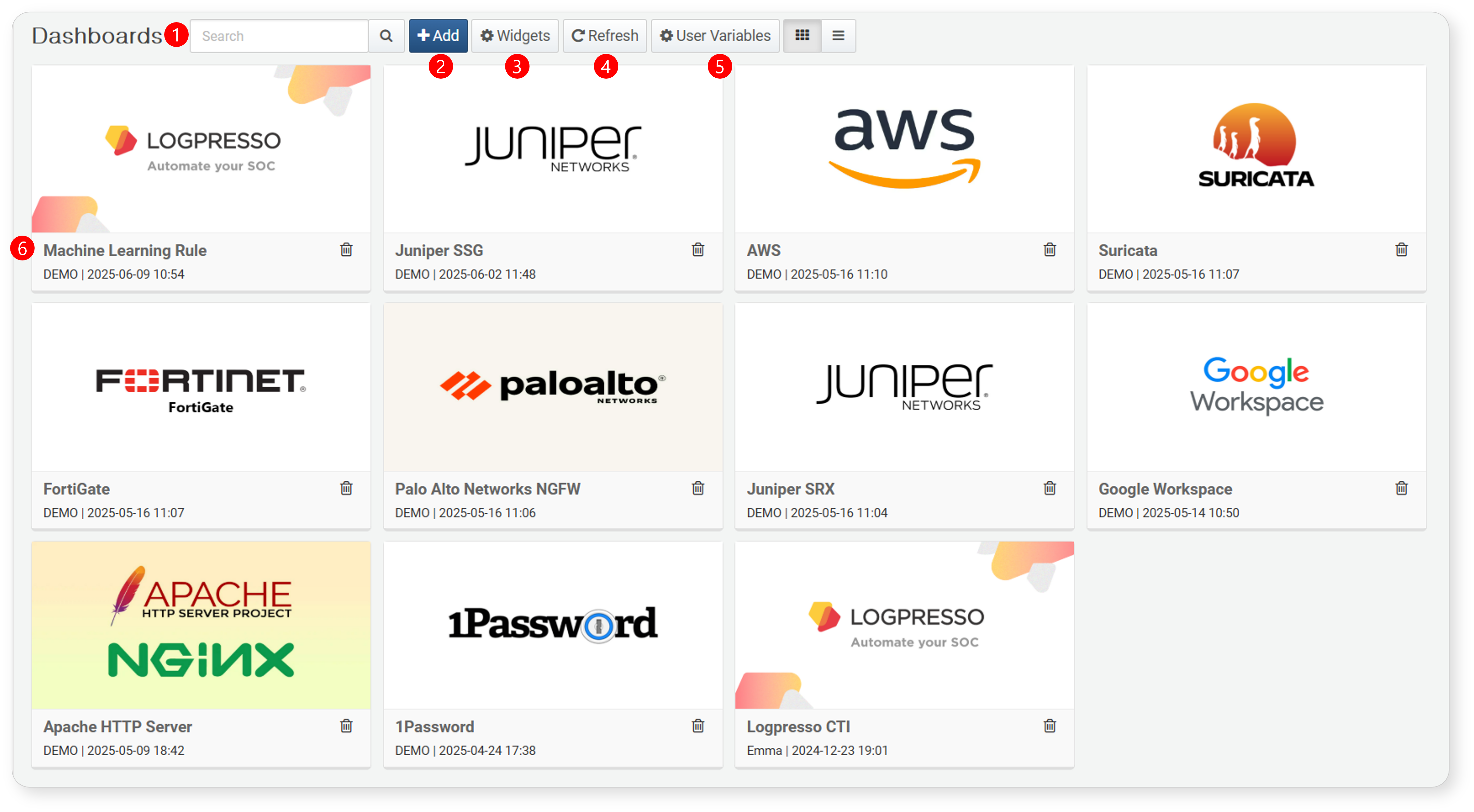This screenshot has height=812, width=1474.
Task: Click text 'DEMO | 2025-05-09 18:42'
Action: point(114,751)
